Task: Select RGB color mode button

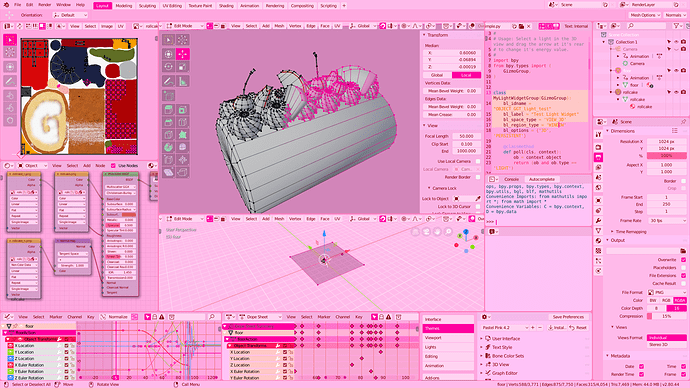Action: click(666, 300)
